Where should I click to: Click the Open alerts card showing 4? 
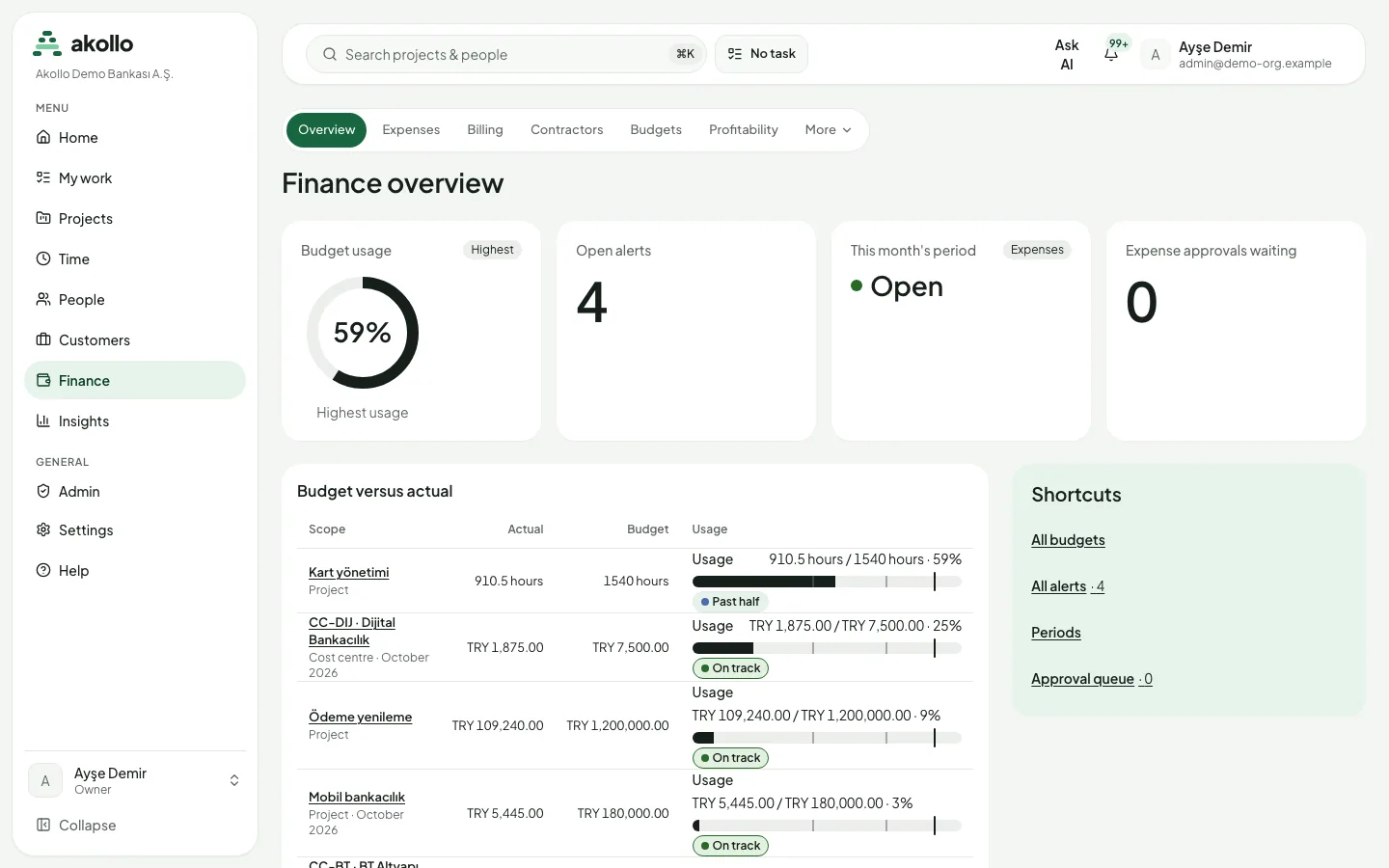pyautogui.click(x=686, y=331)
